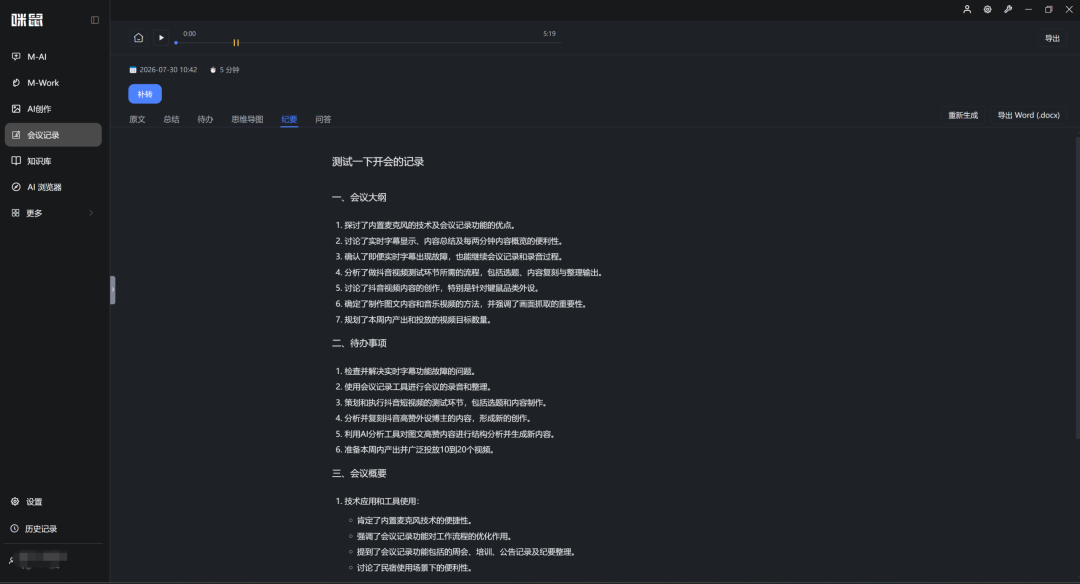Click the heading 一、会议大纲
The width and height of the screenshot is (1080, 584).
pos(360,198)
